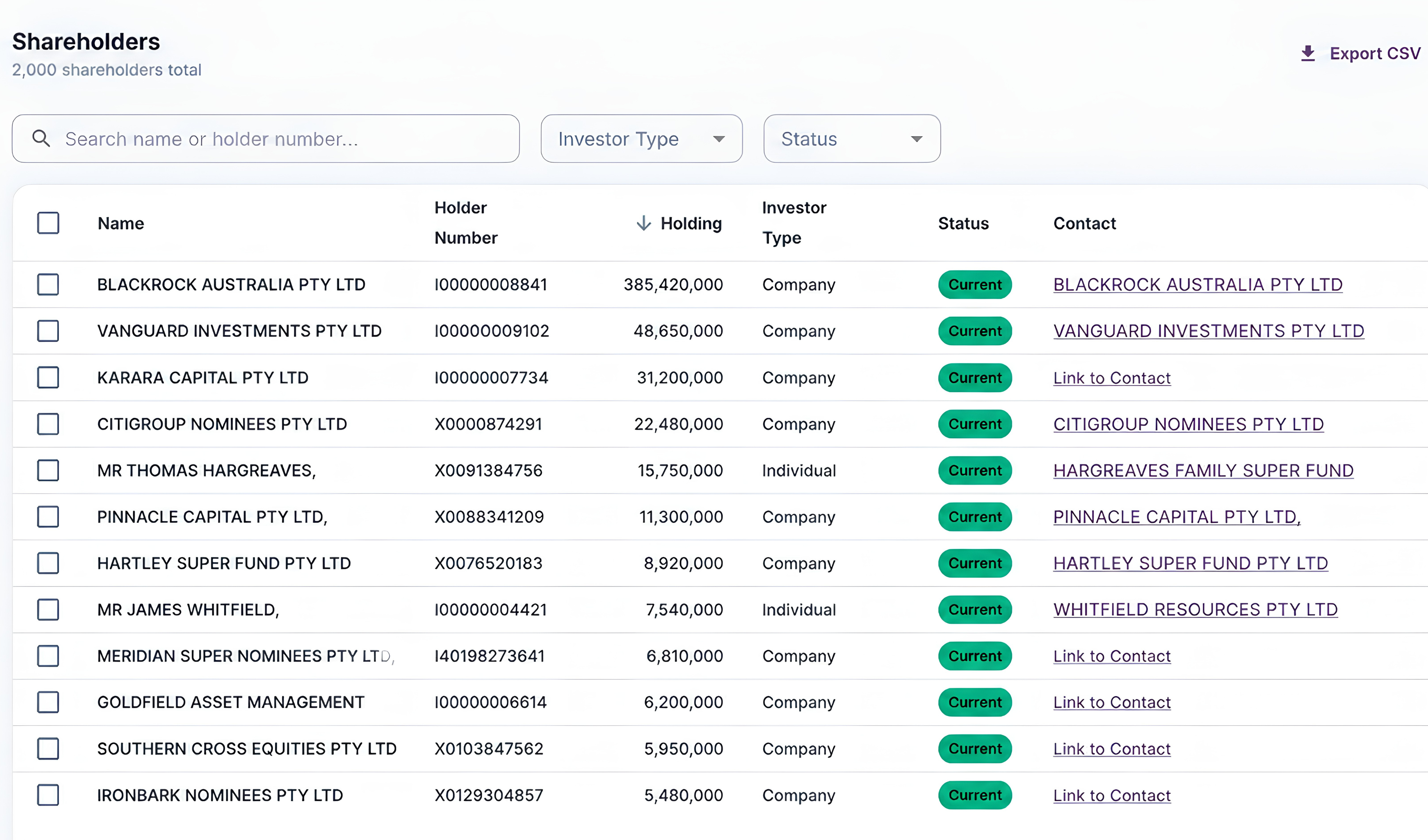Image resolution: width=1428 pixels, height=840 pixels.
Task: Click the holding value 8,920,000
Action: click(x=683, y=563)
